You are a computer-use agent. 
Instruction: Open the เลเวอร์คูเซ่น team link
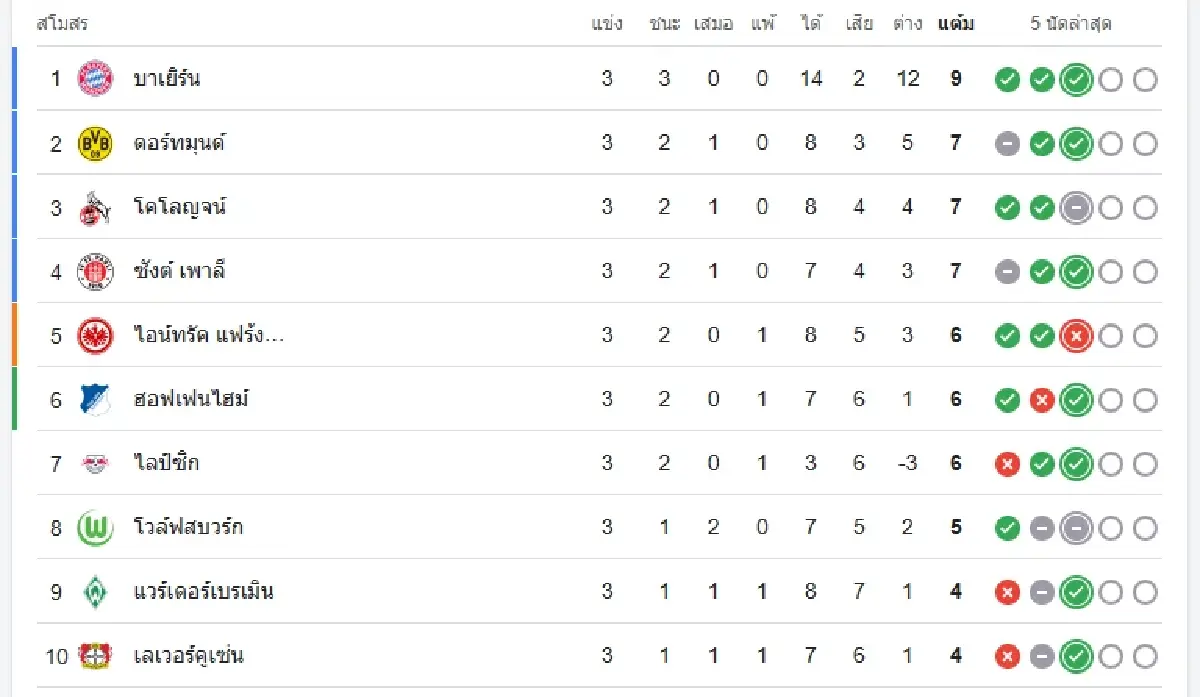click(189, 656)
